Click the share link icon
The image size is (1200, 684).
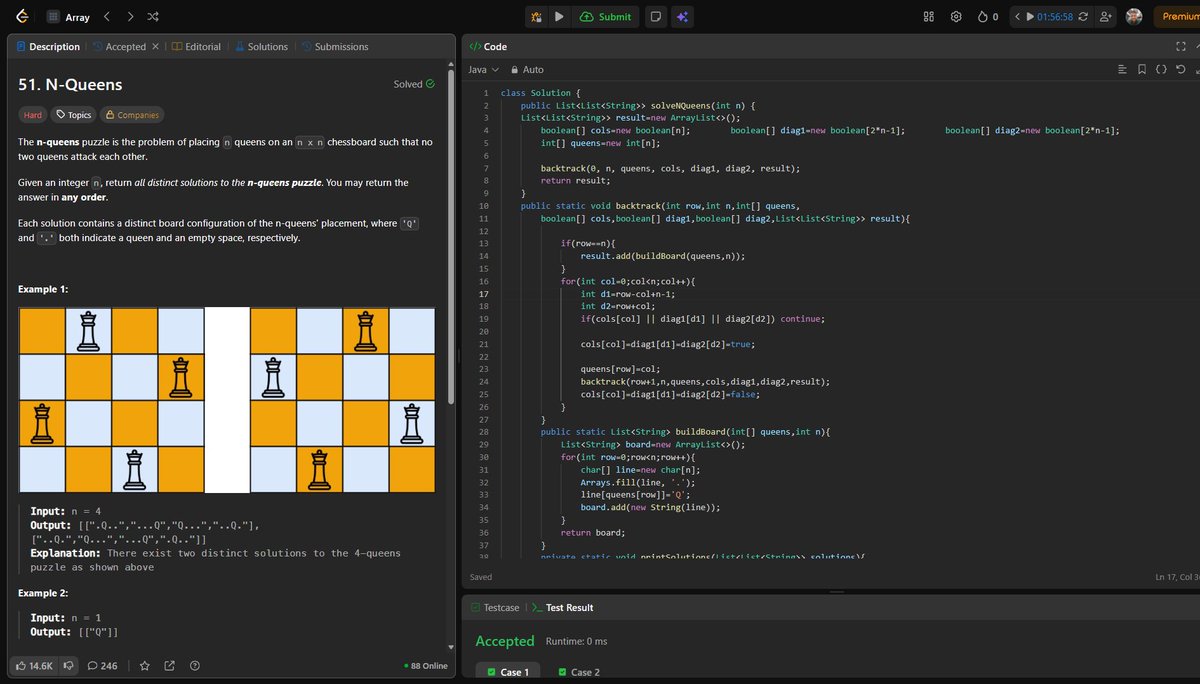(x=169, y=665)
